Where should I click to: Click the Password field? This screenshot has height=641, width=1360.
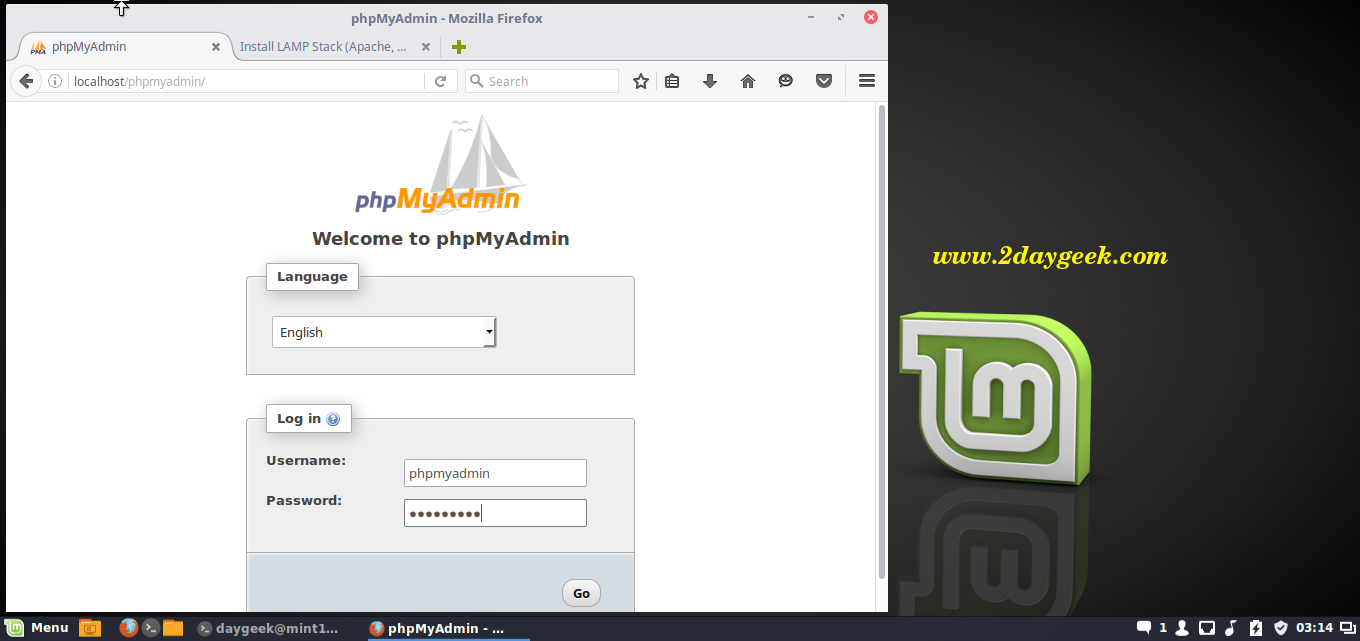(x=495, y=513)
